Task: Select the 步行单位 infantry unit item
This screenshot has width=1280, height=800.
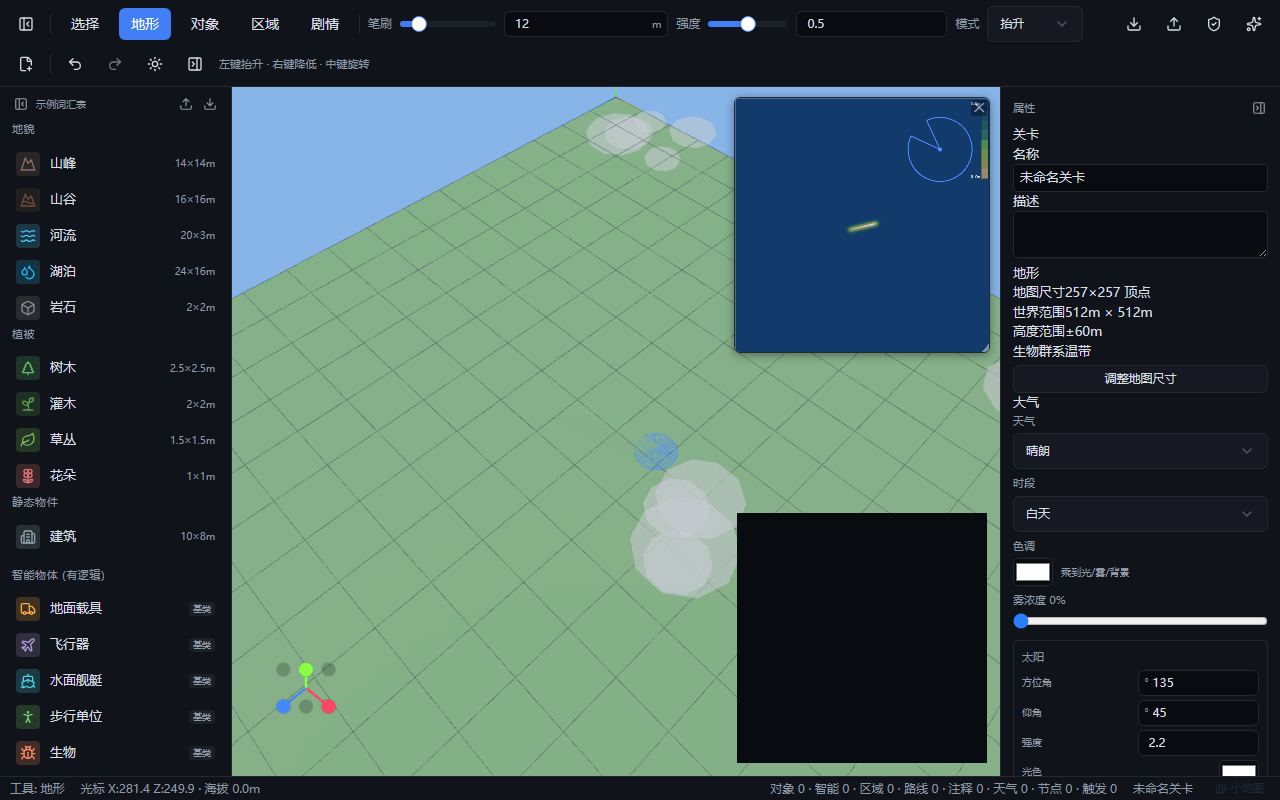Action: pos(116,716)
